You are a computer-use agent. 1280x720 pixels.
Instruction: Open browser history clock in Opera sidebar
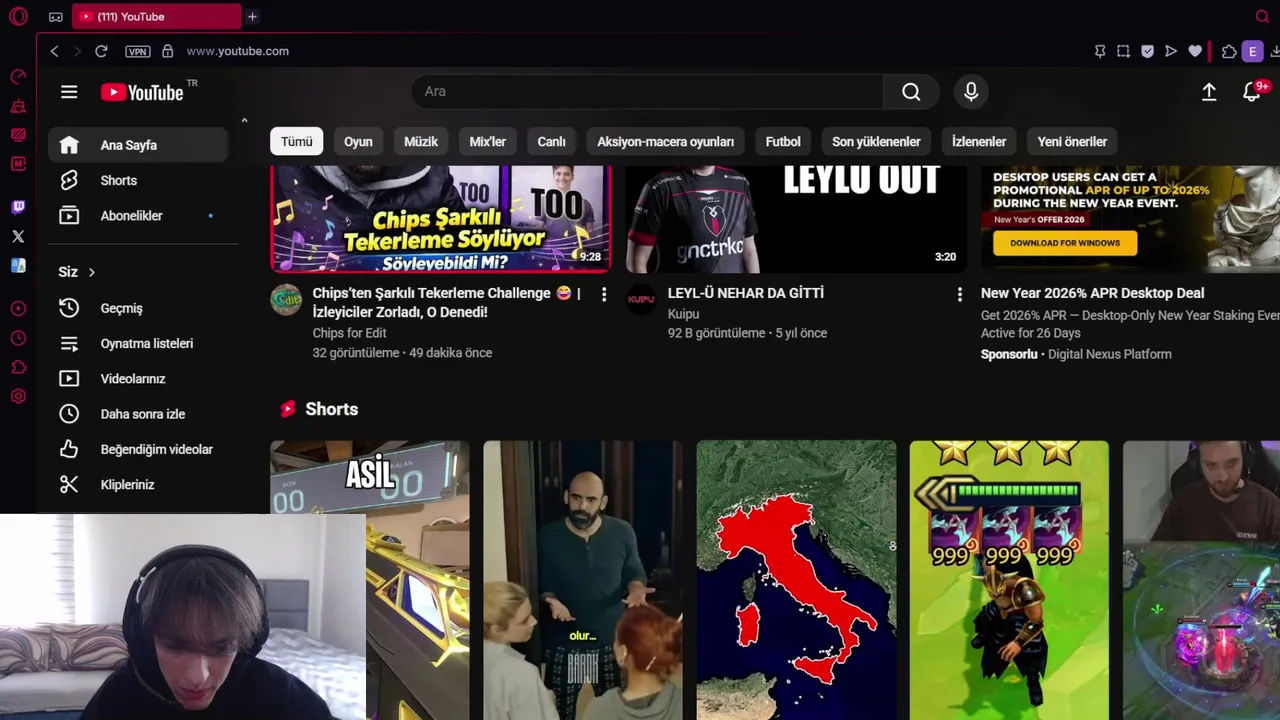18,339
